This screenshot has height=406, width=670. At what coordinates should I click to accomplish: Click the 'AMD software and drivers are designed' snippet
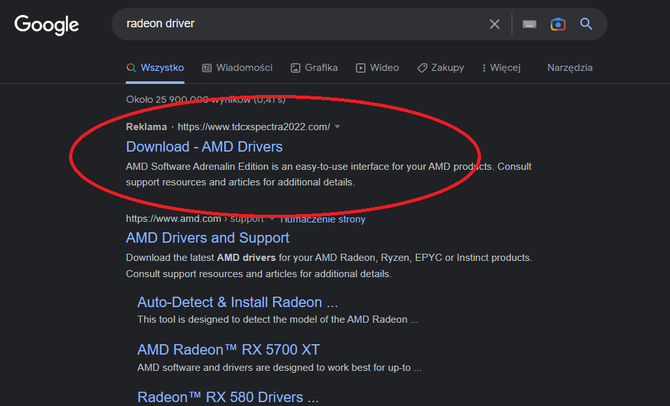point(279,368)
